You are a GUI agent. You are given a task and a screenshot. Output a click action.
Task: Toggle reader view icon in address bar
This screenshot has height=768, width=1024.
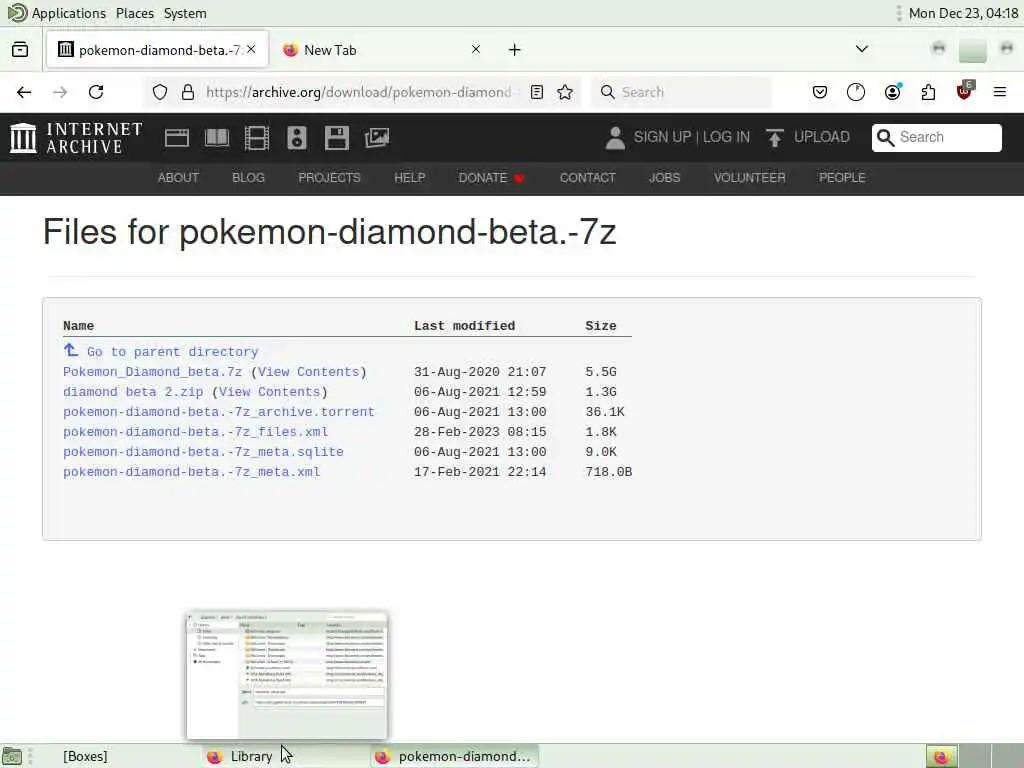click(x=537, y=92)
